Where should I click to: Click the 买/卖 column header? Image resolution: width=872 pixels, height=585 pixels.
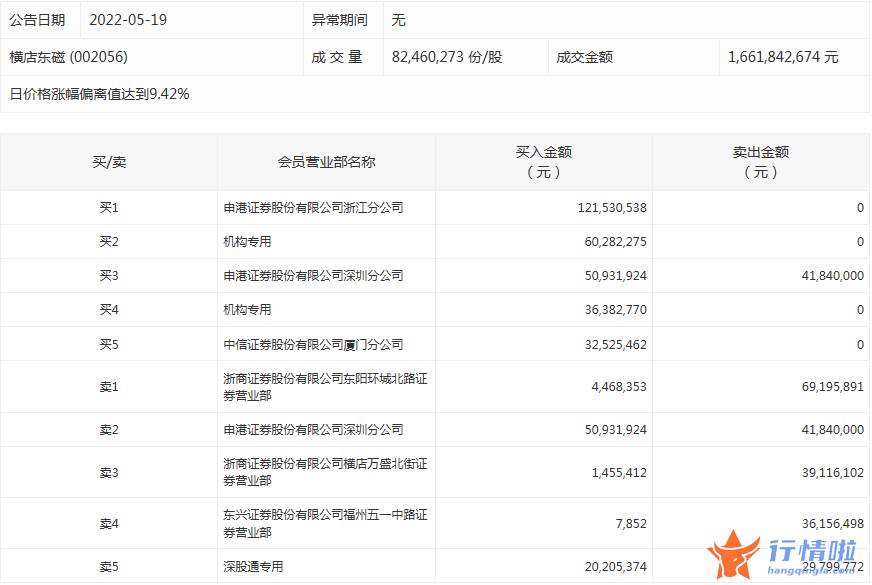click(109, 162)
